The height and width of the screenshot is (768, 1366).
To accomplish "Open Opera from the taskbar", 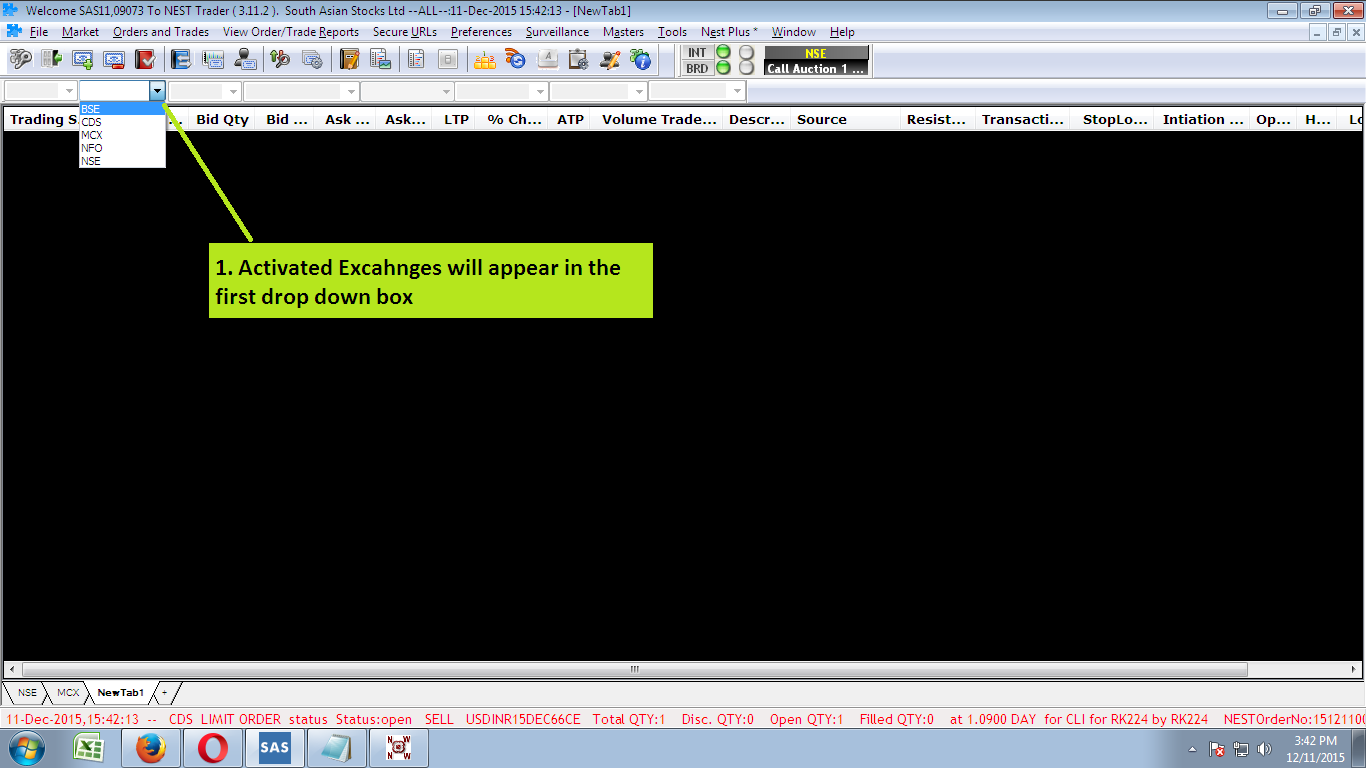I will click(x=212, y=748).
